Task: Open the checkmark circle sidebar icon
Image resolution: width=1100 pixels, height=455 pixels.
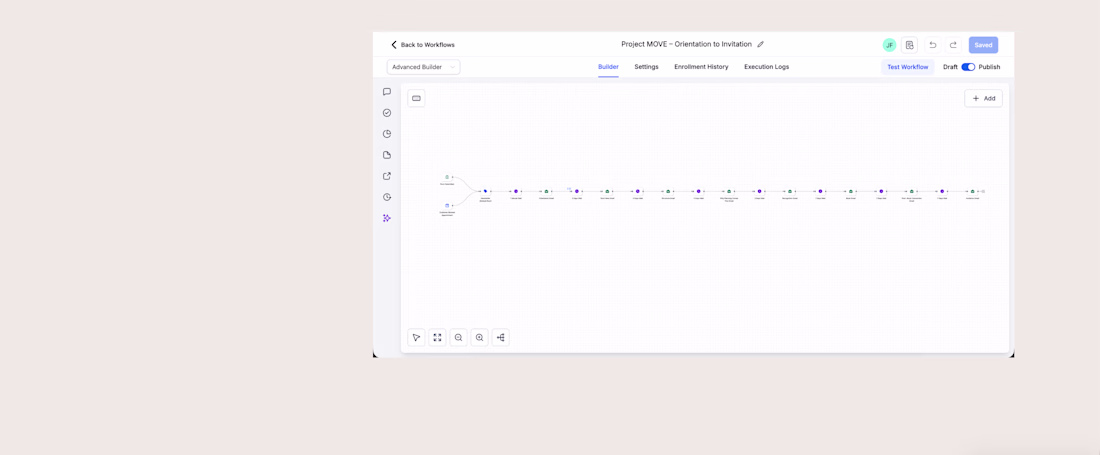Action: 387,113
